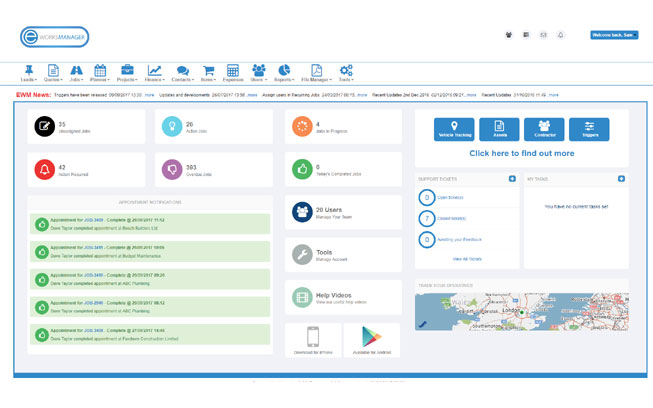
Task: Open the File Manager dropdown
Action: point(316,73)
